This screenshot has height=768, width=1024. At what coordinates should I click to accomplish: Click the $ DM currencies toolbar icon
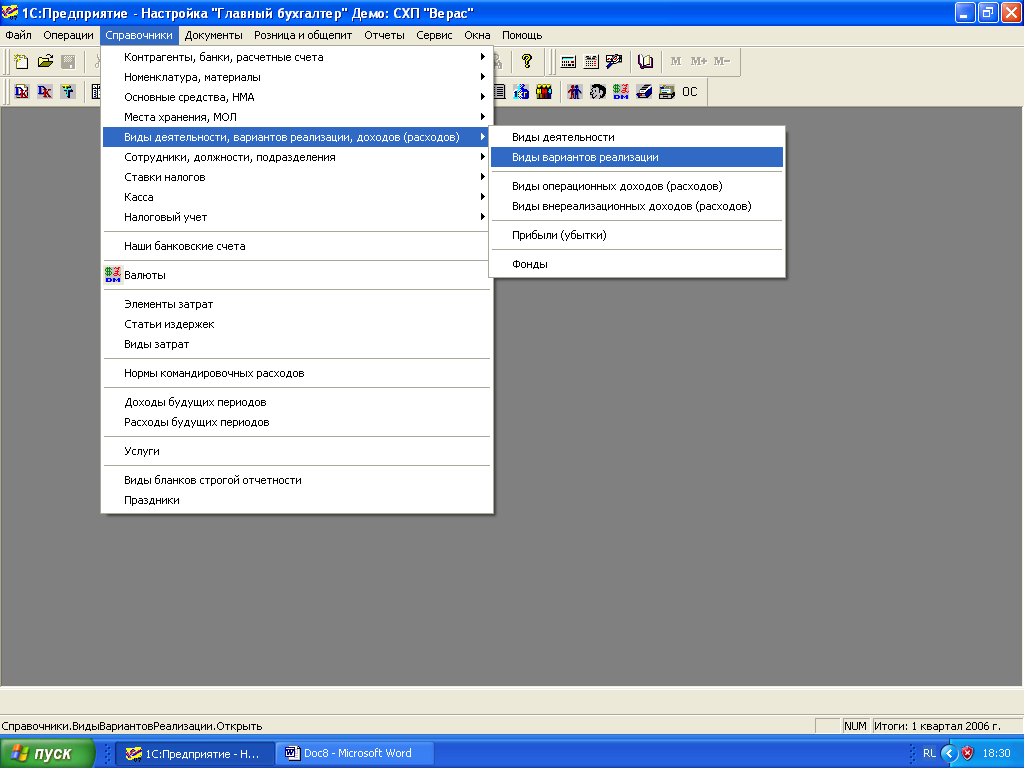point(621,91)
